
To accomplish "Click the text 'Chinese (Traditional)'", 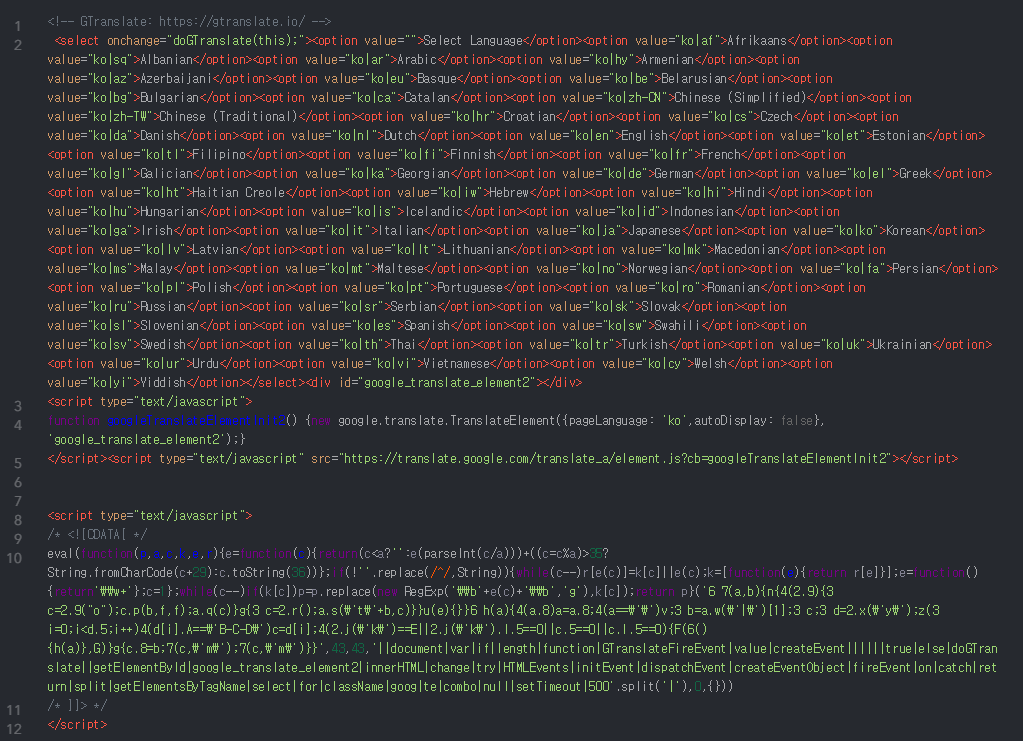I will [x=228, y=116].
